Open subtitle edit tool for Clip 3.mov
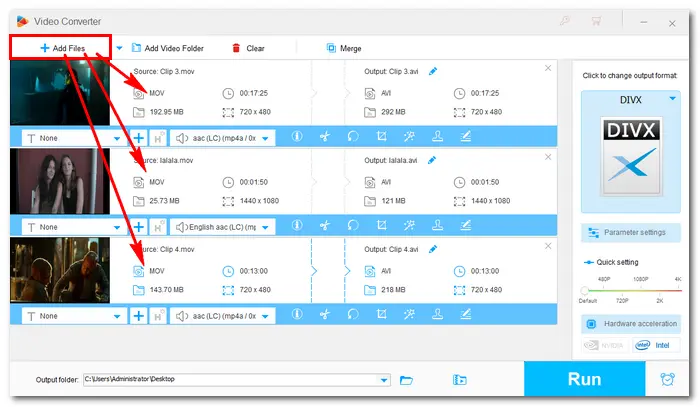This screenshot has width=700, height=407. 466,137
